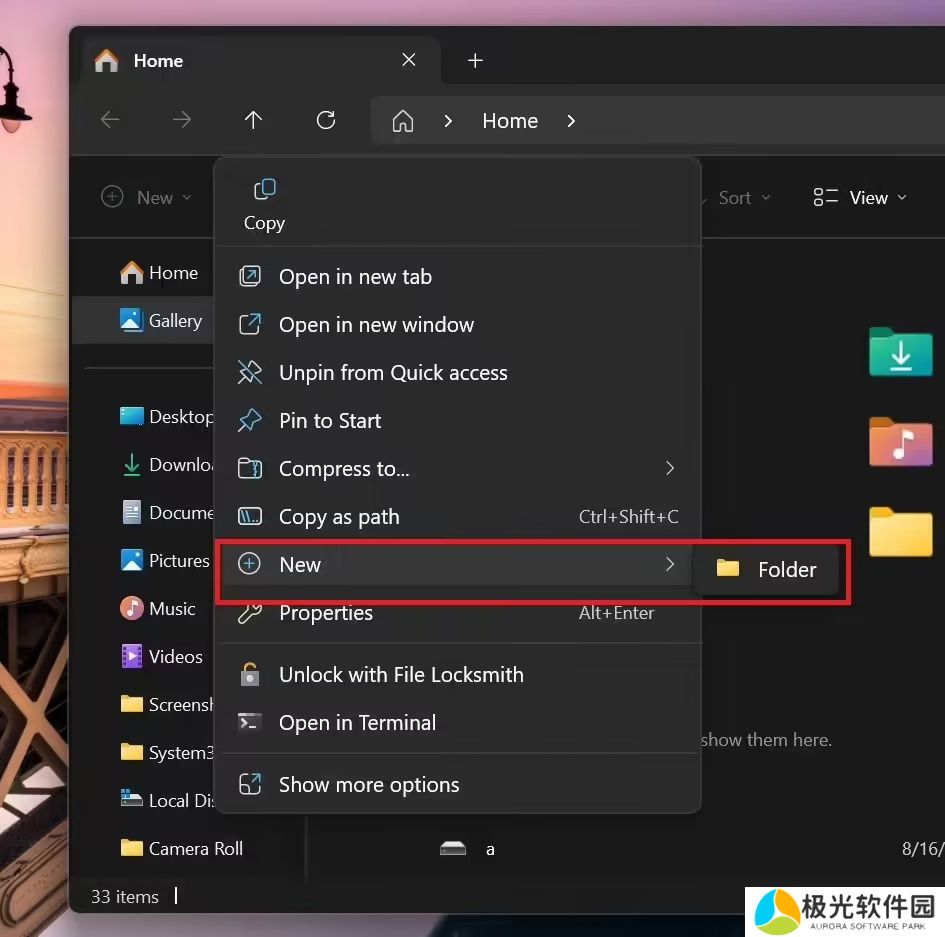Expand the New toolbar dropdown
The image size is (945, 937).
pyautogui.click(x=147, y=198)
